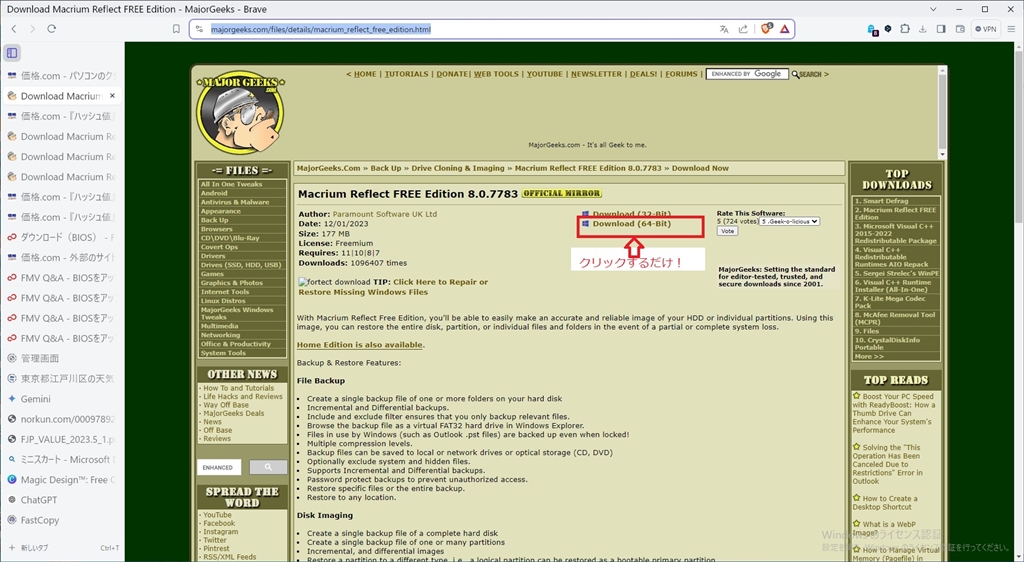Screen dimensions: 1024x562
Task: Open How To and Tutorials in Other News
Action: coord(238,388)
